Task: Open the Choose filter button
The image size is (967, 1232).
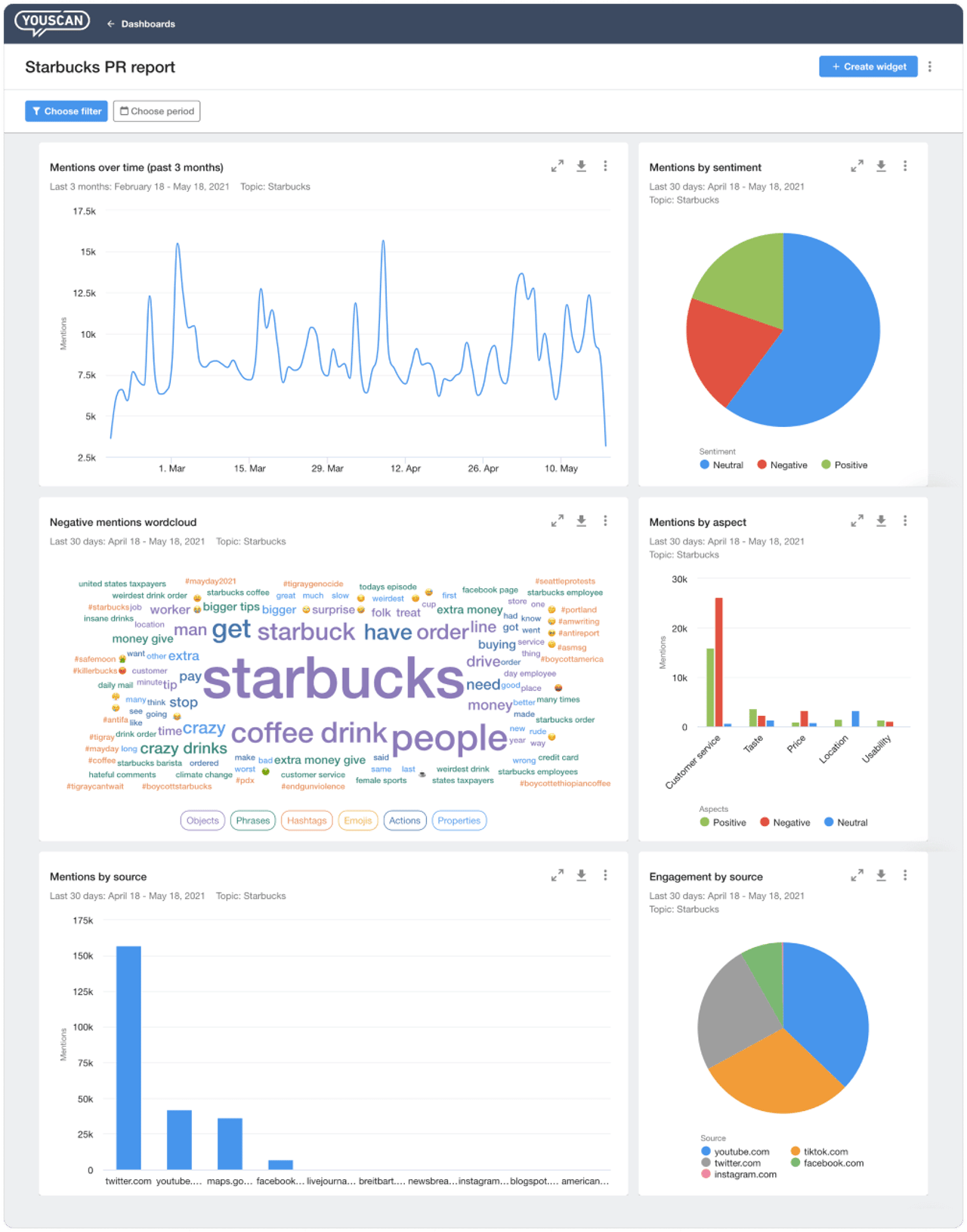Action: 66,111
